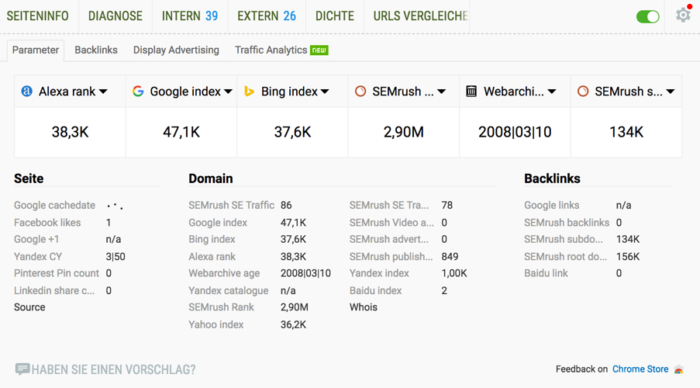Click the Baidu link label
The width and height of the screenshot is (700, 388).
tap(546, 273)
